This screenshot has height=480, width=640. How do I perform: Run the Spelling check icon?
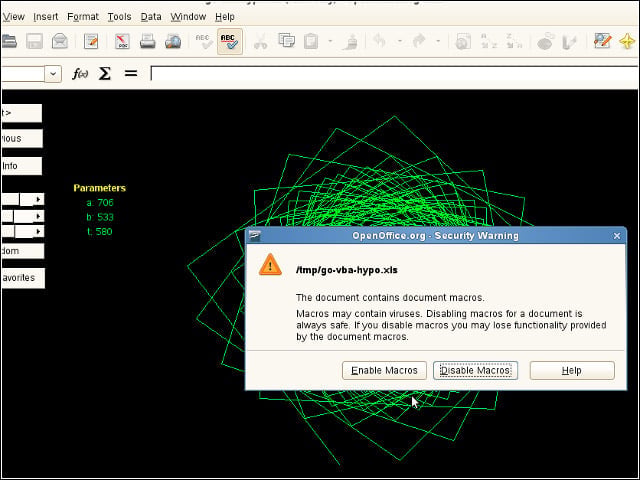click(x=204, y=41)
